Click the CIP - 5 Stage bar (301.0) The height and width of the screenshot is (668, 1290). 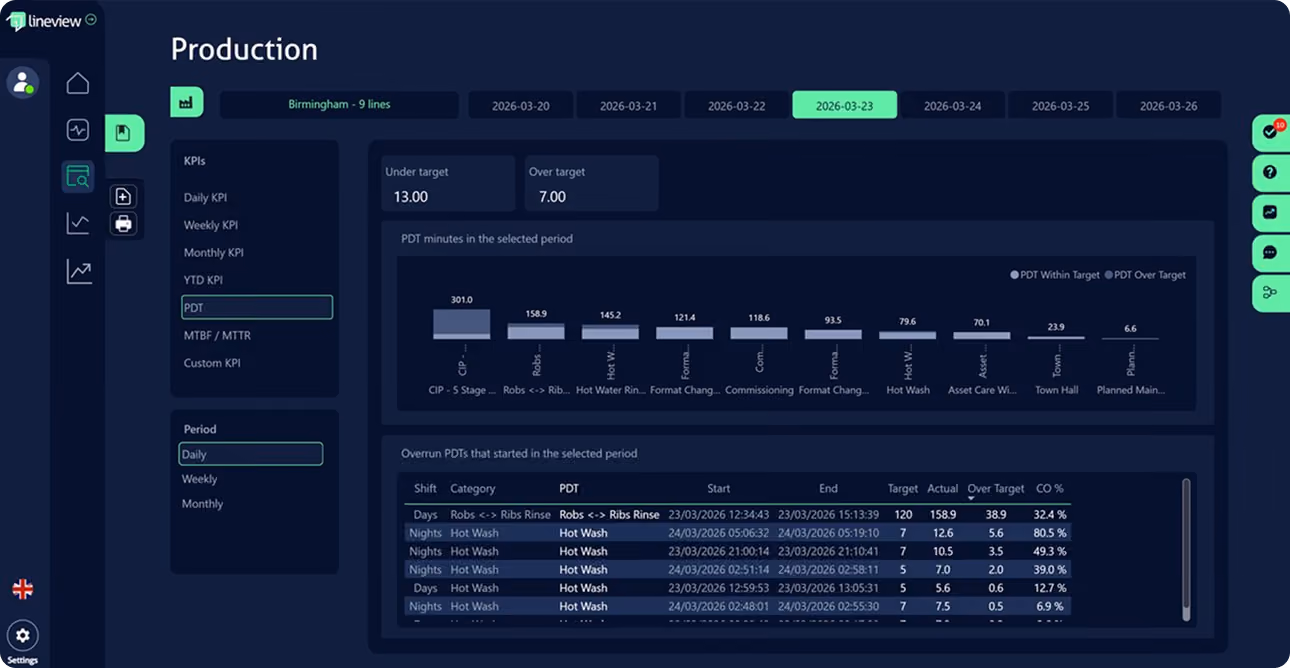tap(462, 324)
